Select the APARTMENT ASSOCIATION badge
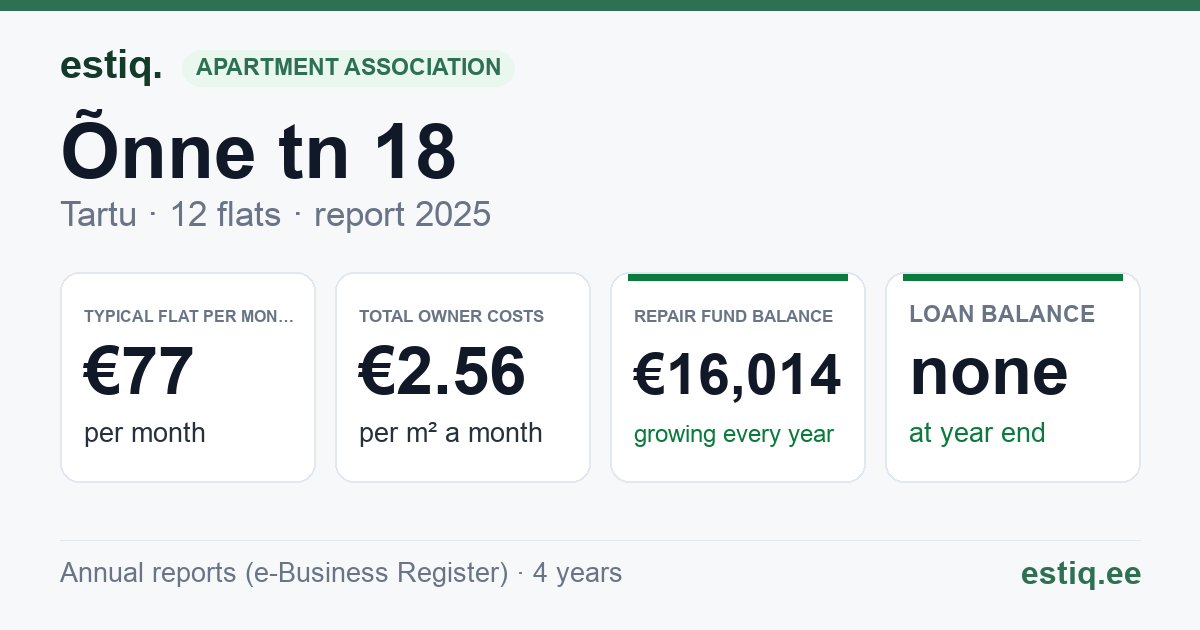1200x630 pixels. (x=348, y=68)
